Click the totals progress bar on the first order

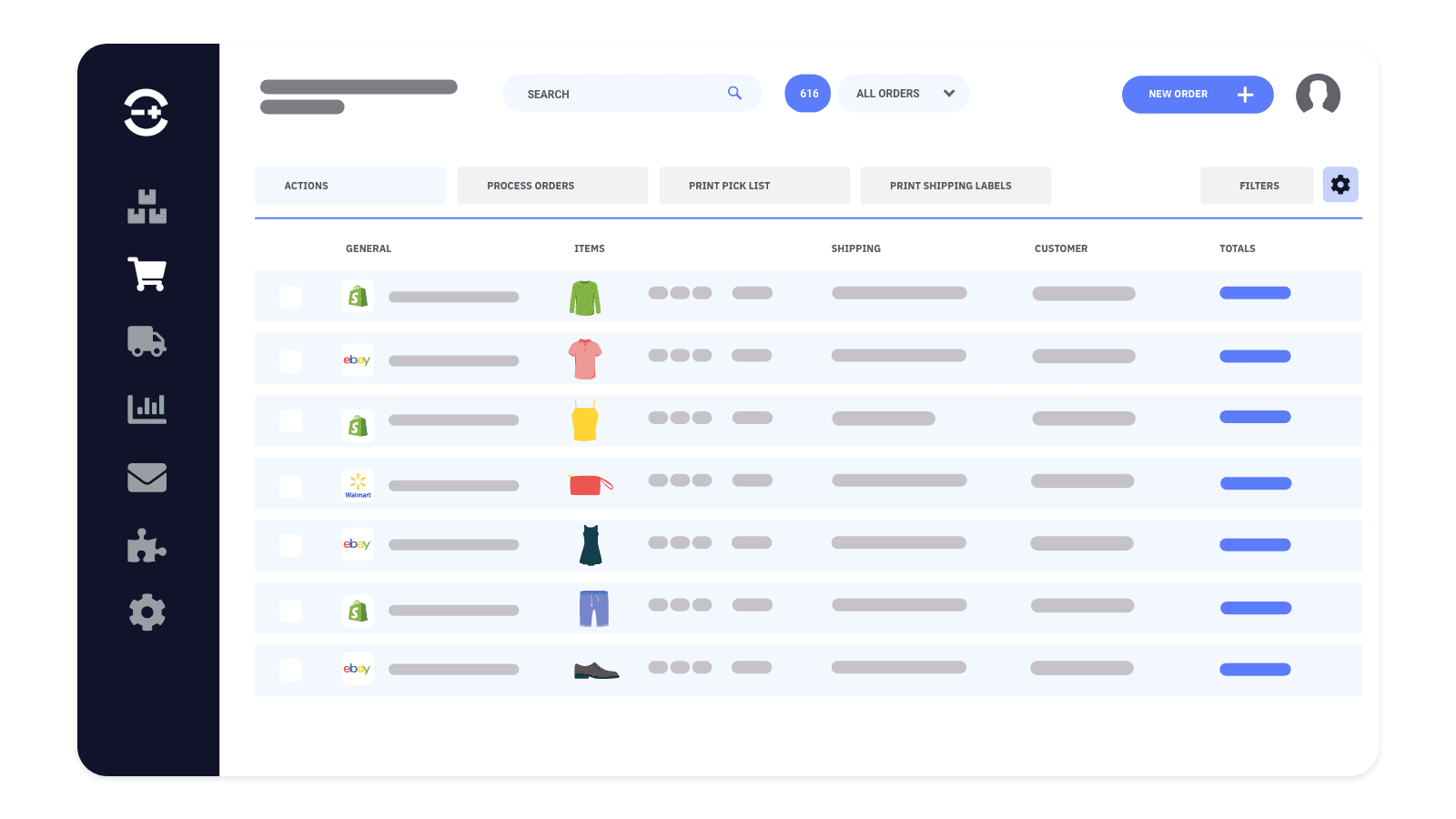pos(1255,293)
